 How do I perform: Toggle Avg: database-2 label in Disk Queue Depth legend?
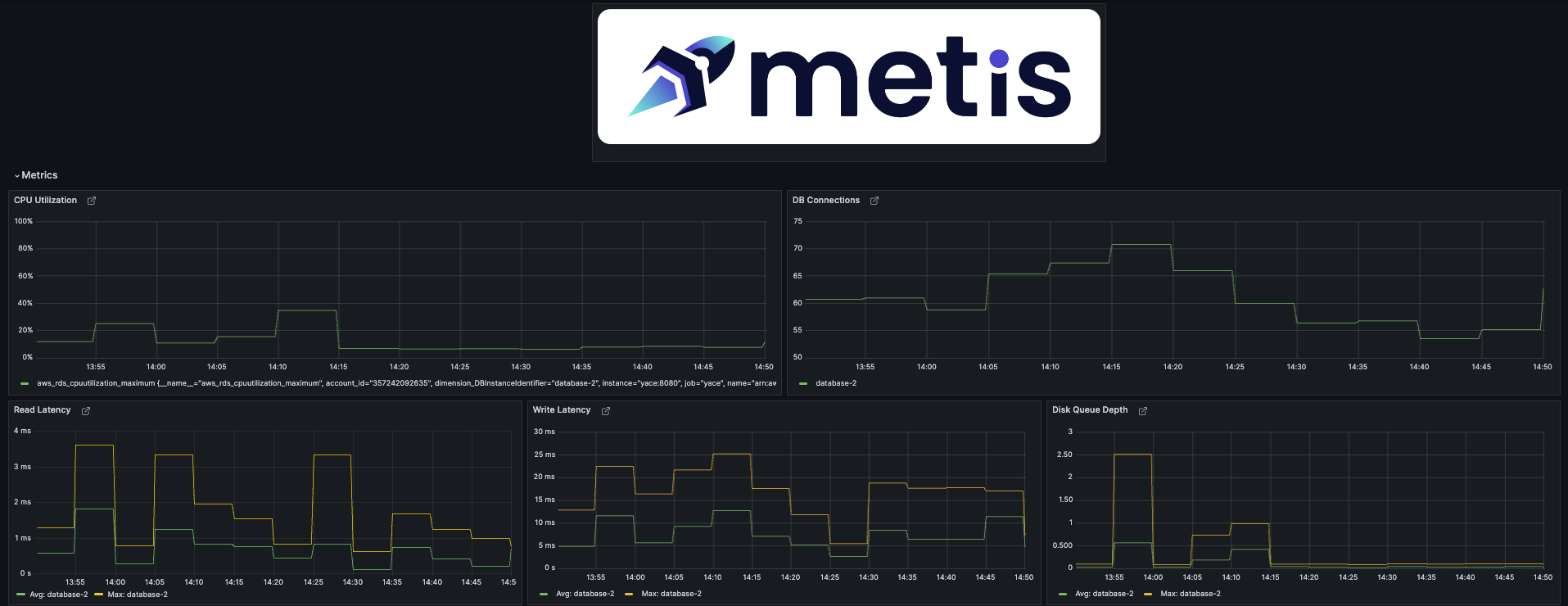click(x=1104, y=594)
